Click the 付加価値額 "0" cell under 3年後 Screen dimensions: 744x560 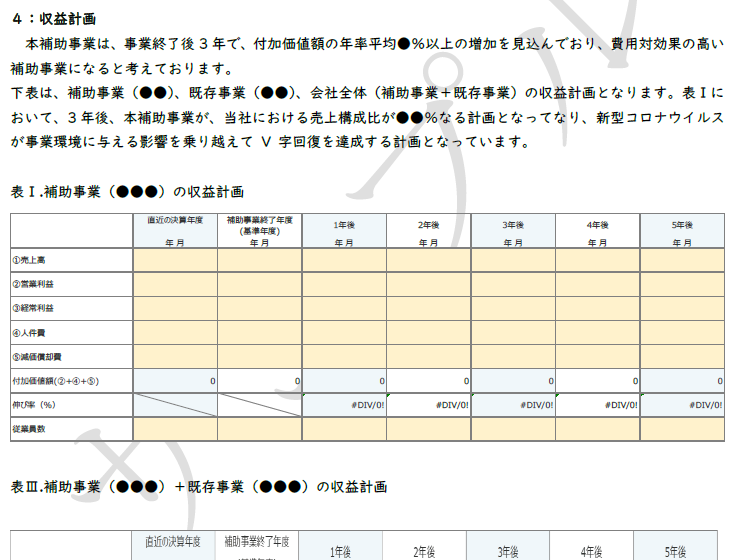[513, 381]
